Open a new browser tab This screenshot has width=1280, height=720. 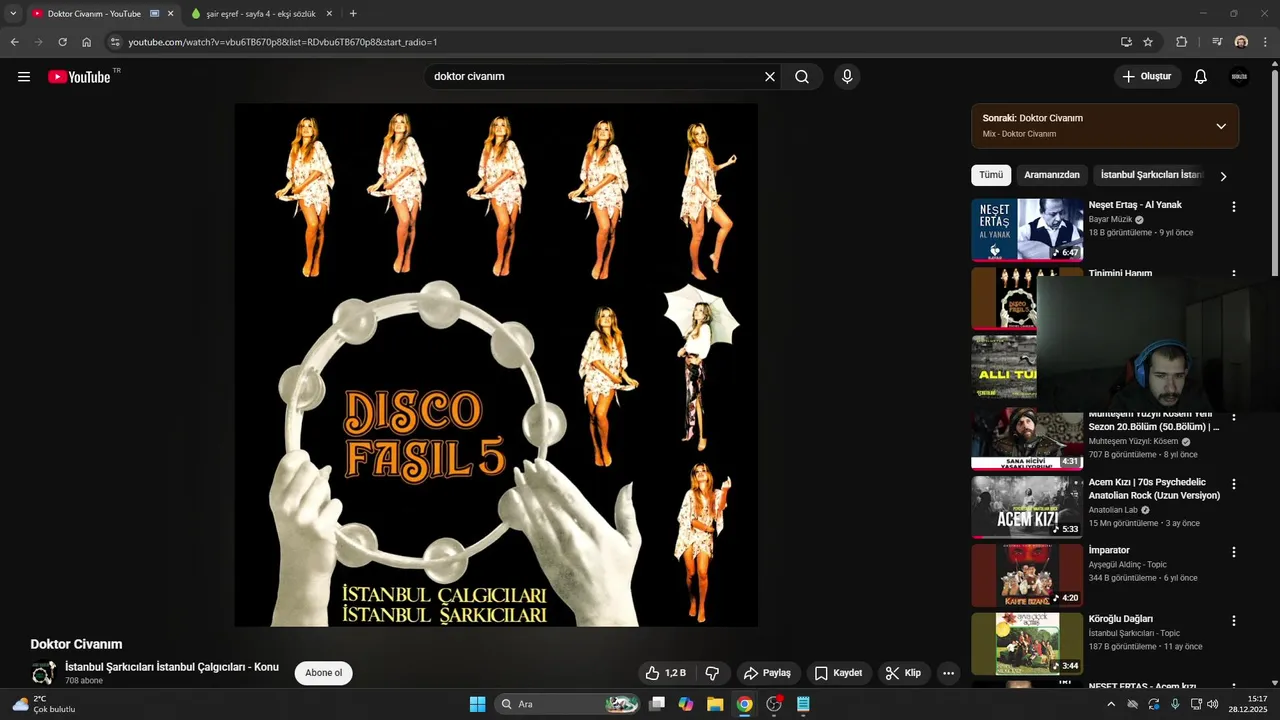[353, 14]
